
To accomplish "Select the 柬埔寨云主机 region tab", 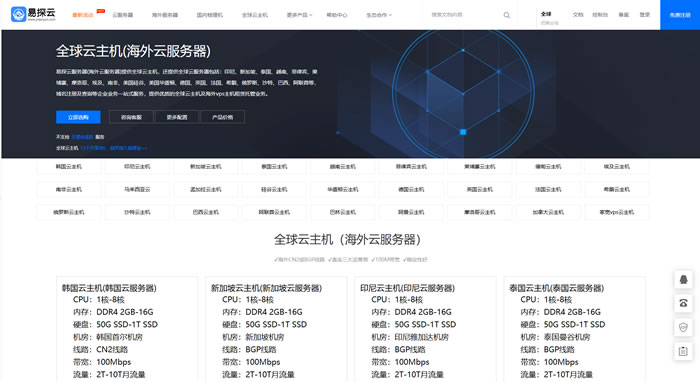I will tap(480, 166).
